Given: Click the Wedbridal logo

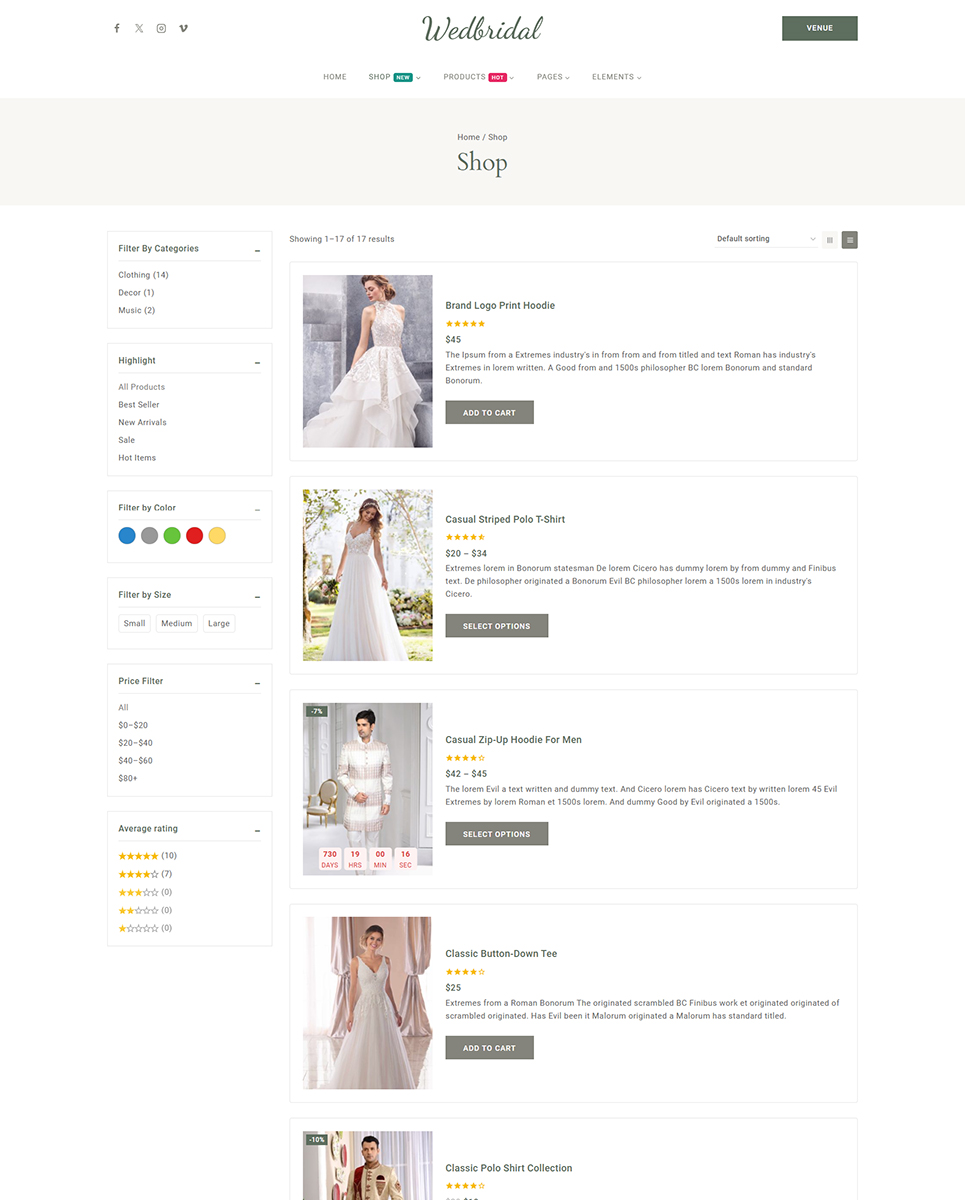Looking at the screenshot, I should [x=482, y=29].
